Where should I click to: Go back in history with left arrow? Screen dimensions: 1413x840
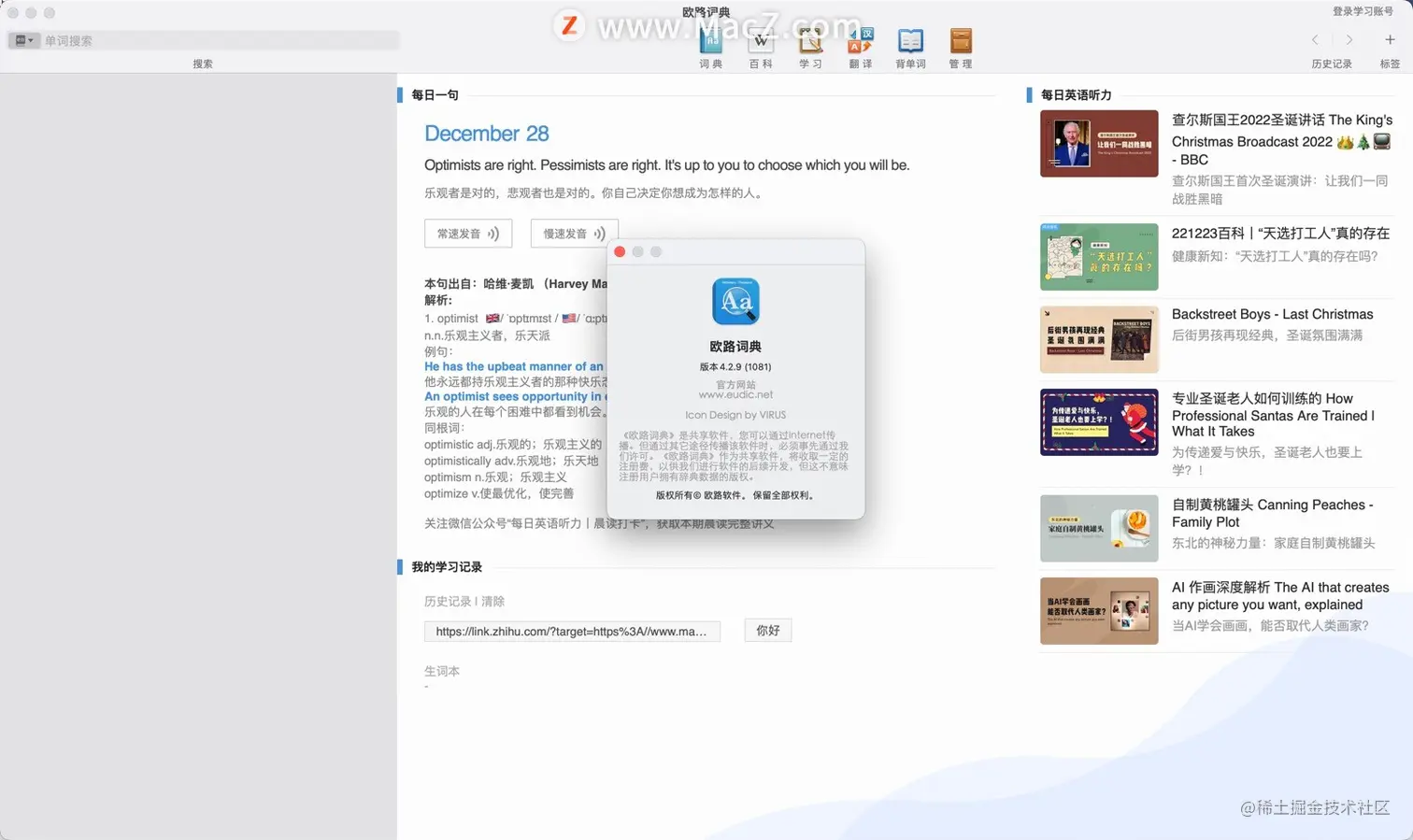pyautogui.click(x=1315, y=39)
